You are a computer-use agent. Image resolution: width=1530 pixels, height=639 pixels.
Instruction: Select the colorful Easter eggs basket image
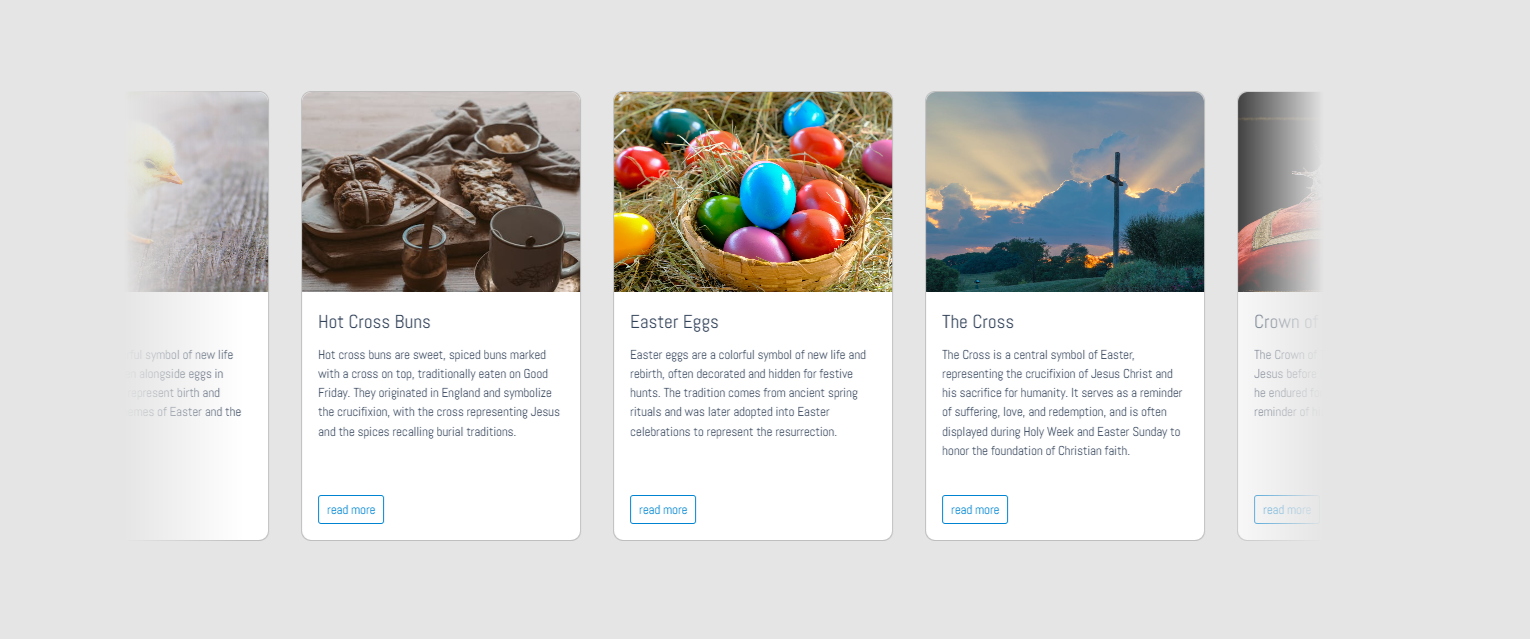click(753, 192)
